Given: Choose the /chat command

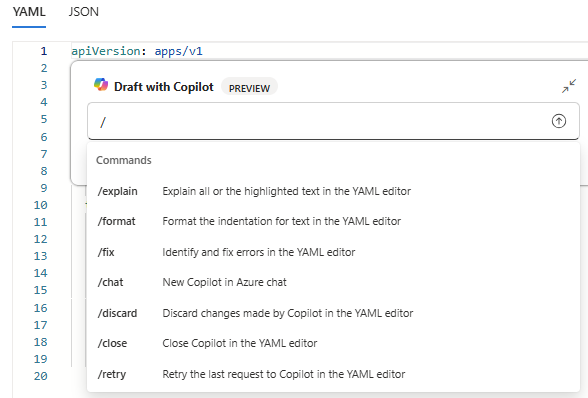Looking at the screenshot, I should (333, 282).
